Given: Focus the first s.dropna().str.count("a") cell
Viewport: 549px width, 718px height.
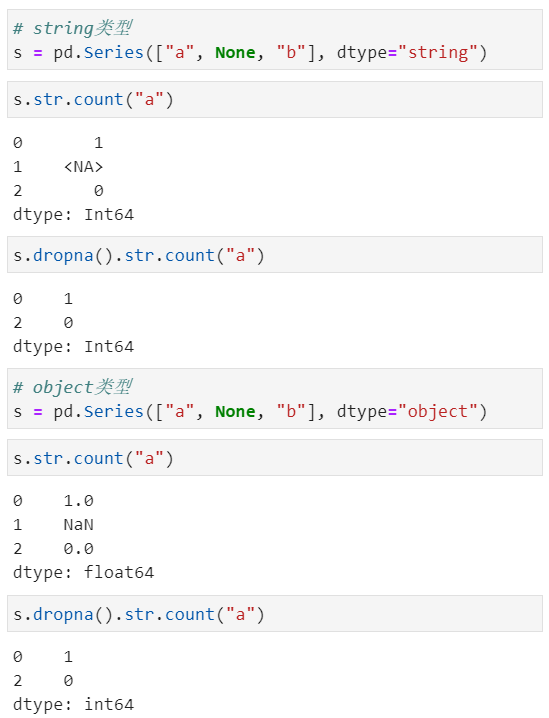Looking at the screenshot, I should tap(275, 255).
